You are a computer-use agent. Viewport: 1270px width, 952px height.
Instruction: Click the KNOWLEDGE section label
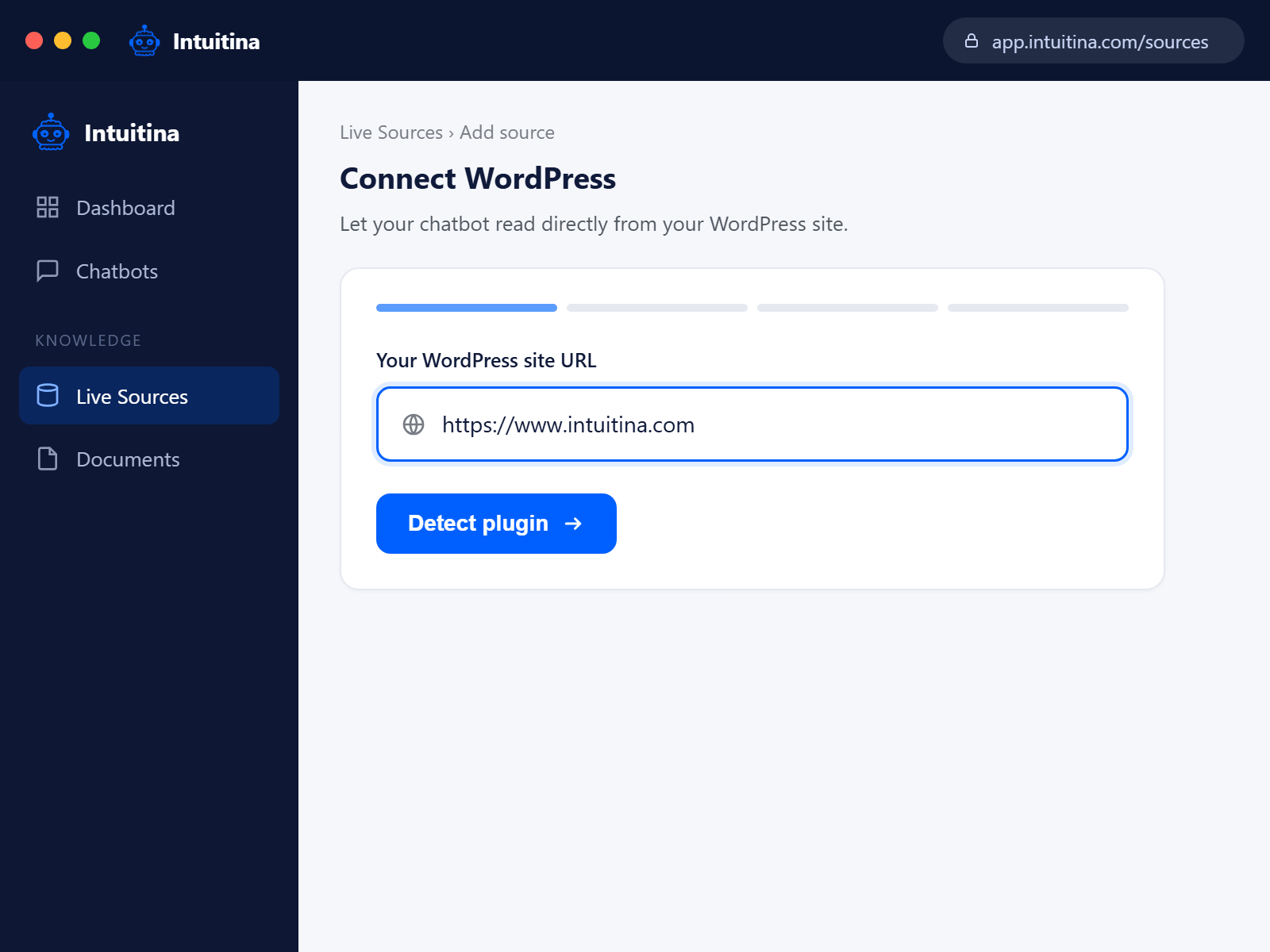click(88, 340)
